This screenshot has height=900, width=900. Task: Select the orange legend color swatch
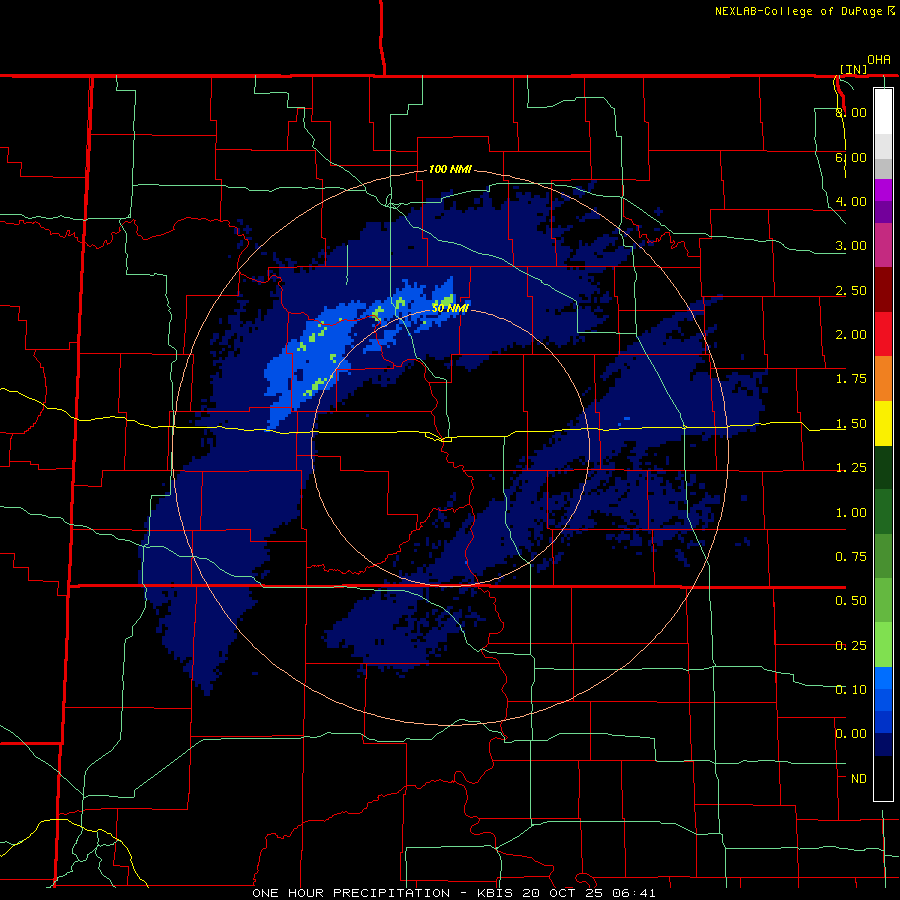[x=883, y=378]
